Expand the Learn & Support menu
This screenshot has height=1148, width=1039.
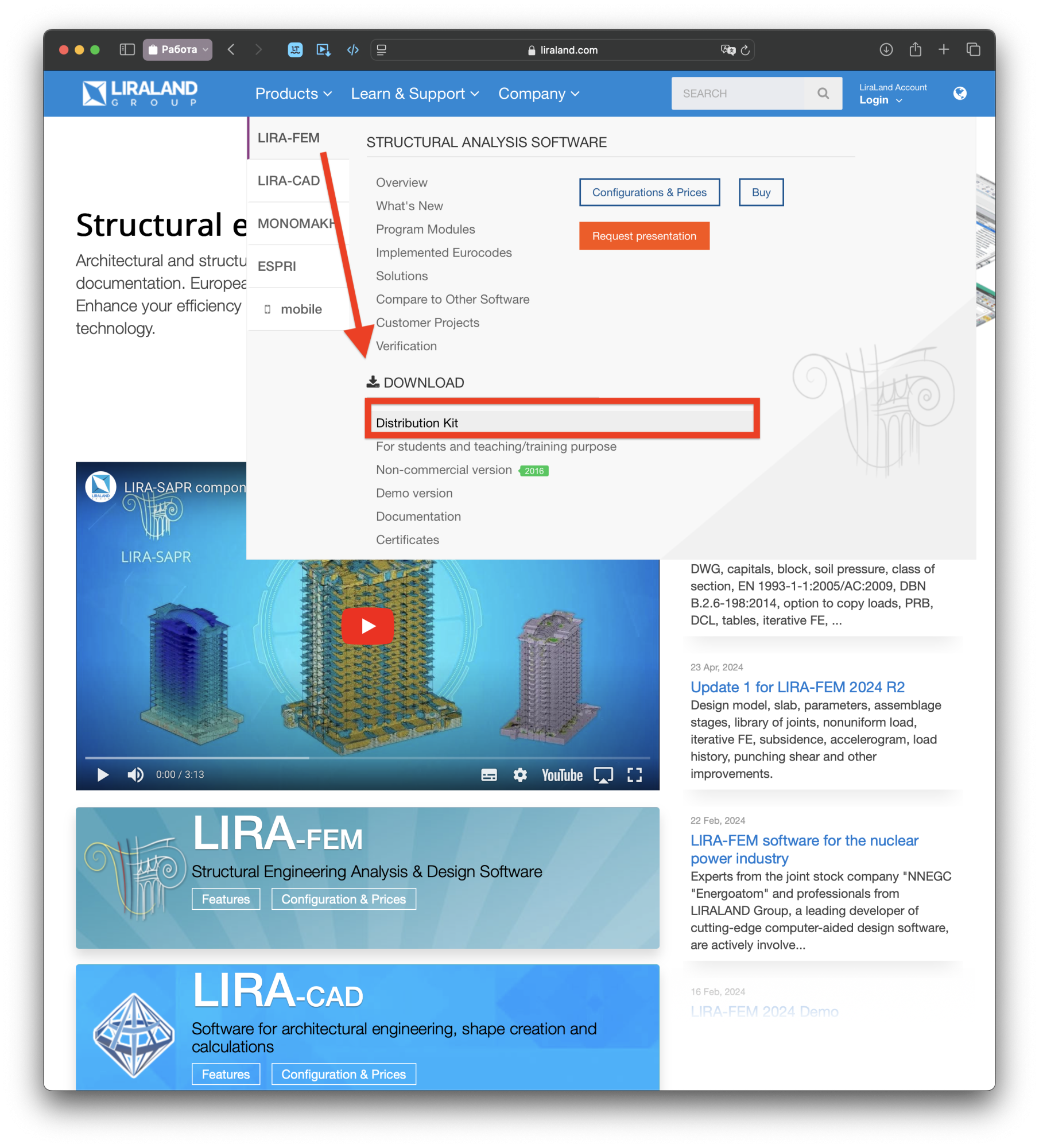[414, 94]
